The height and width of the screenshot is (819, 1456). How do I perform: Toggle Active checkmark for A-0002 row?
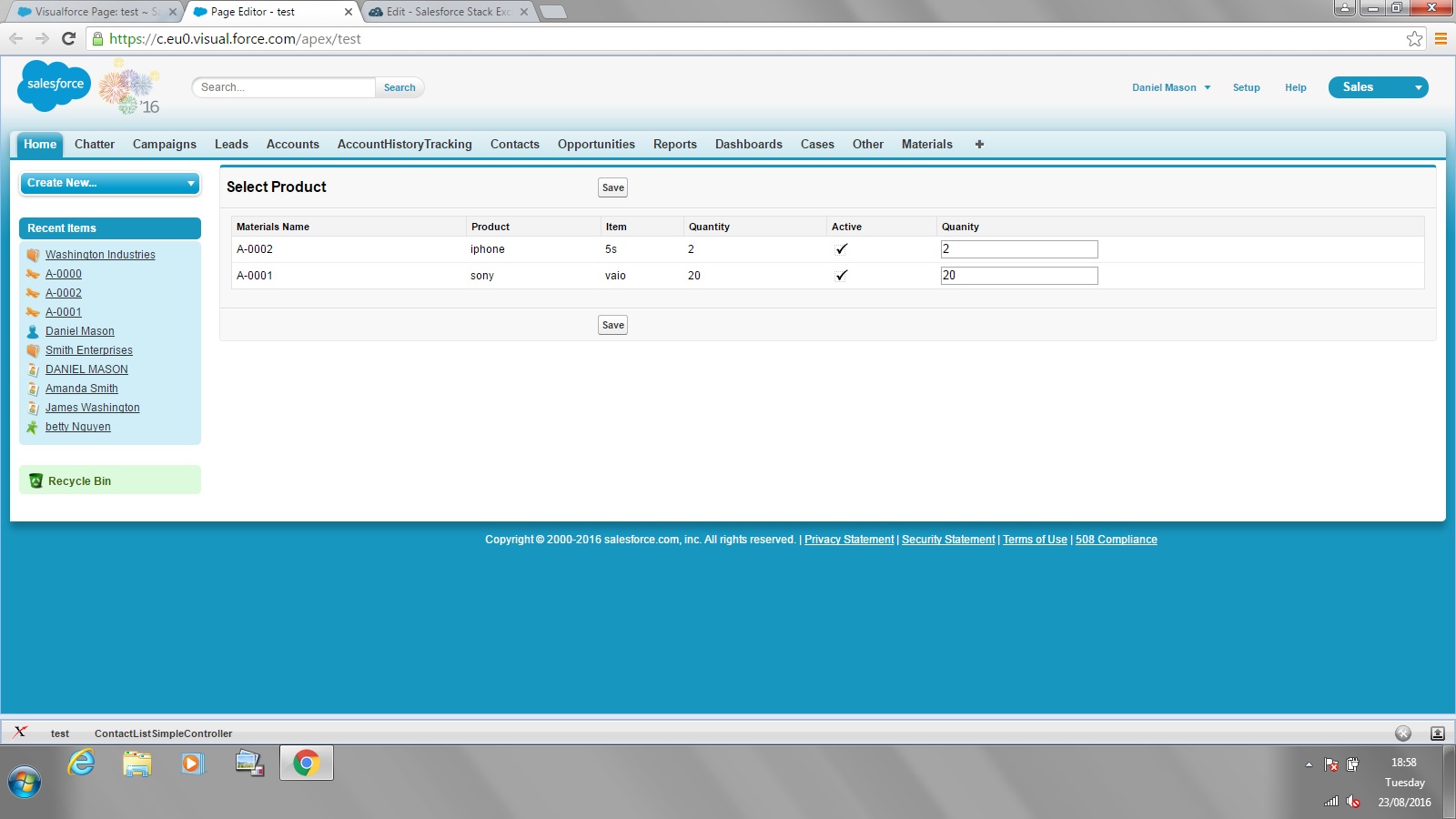point(842,248)
